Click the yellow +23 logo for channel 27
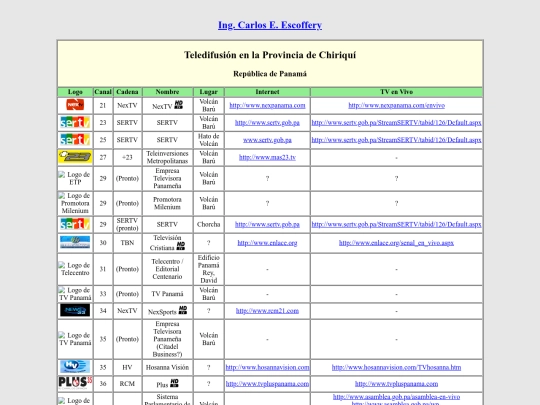This screenshot has width=540, height=405. pyautogui.click(x=75, y=157)
